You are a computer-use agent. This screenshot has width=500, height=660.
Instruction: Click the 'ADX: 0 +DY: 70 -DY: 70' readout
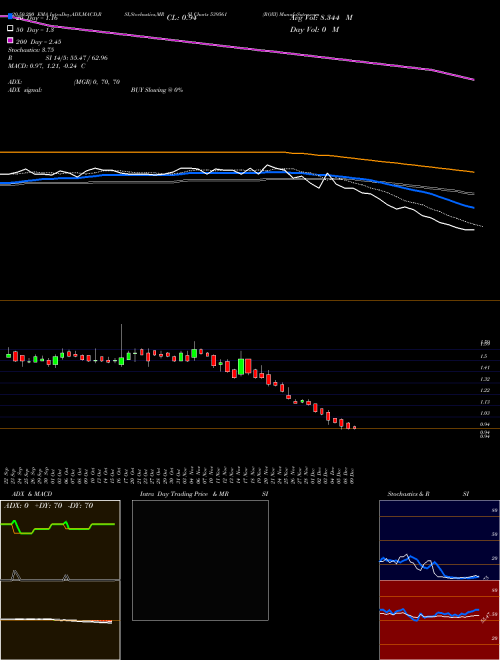tap(48, 506)
